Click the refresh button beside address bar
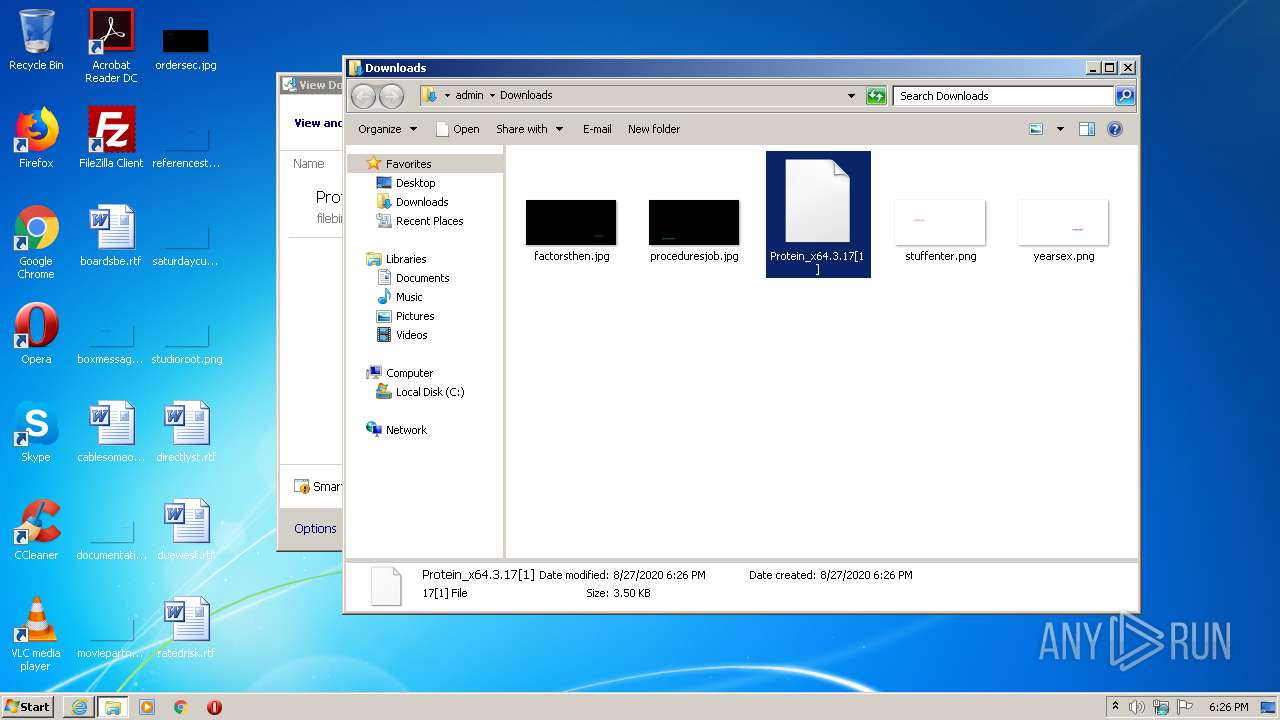The image size is (1280, 720). click(x=876, y=96)
